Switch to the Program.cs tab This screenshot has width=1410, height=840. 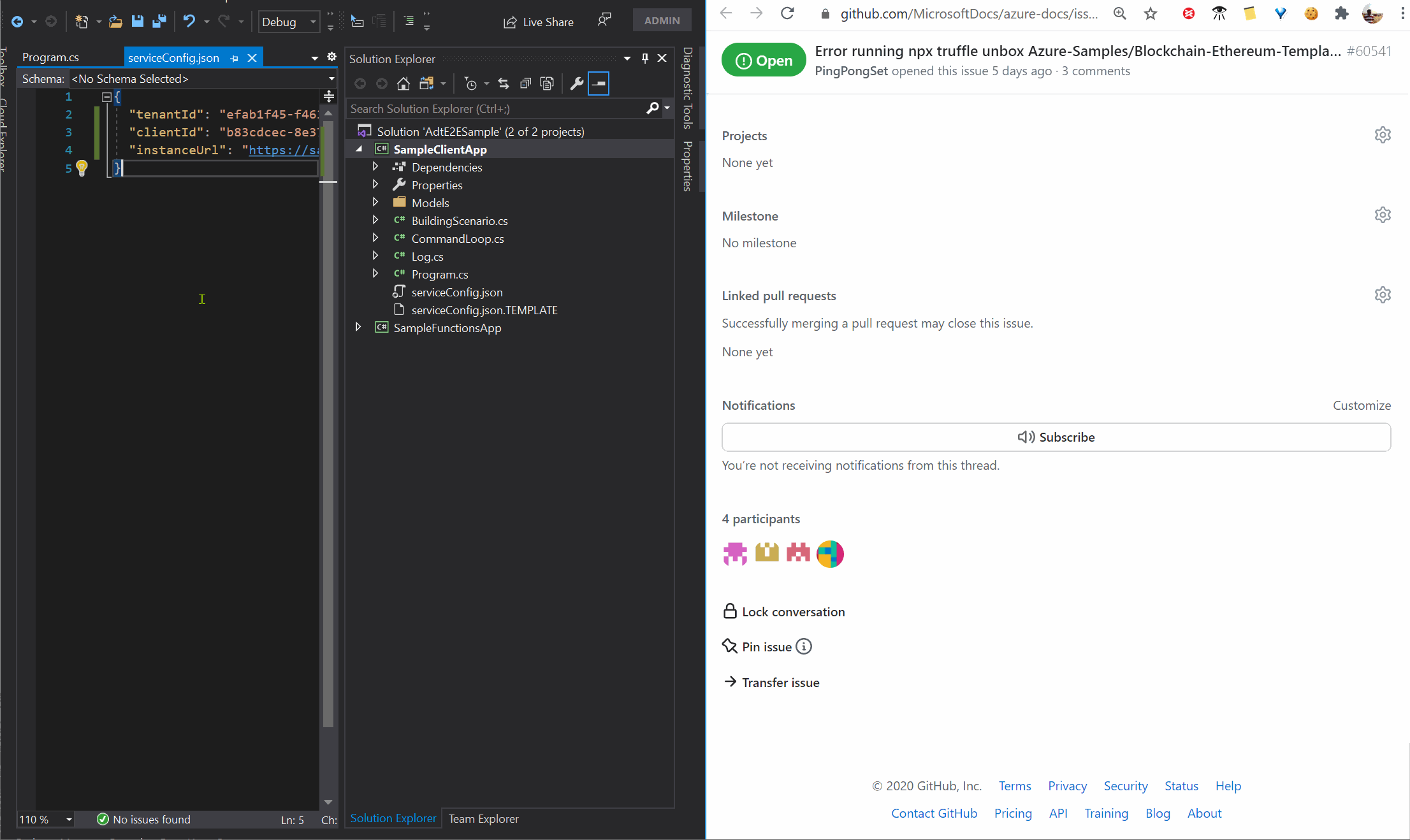click(51, 57)
